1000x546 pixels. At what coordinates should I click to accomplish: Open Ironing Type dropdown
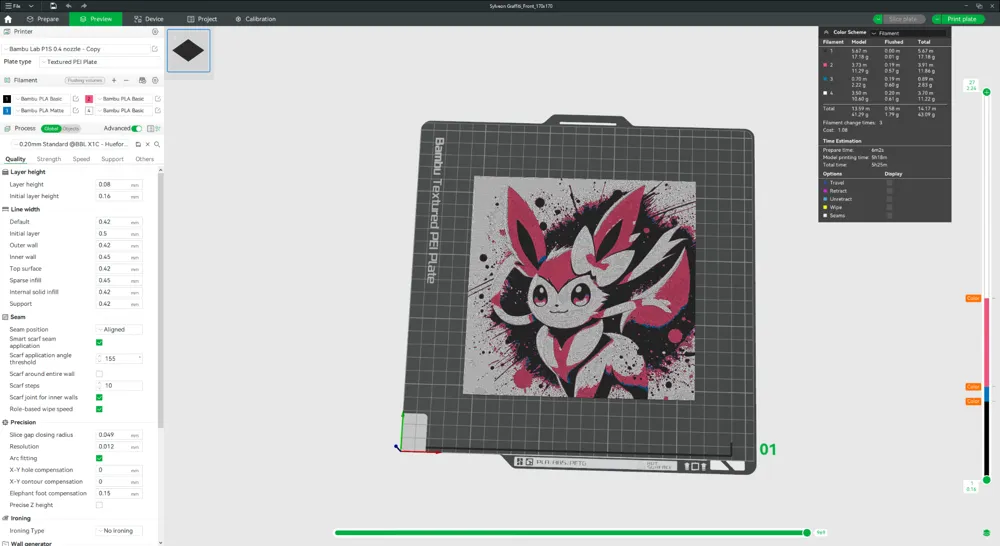click(x=119, y=531)
